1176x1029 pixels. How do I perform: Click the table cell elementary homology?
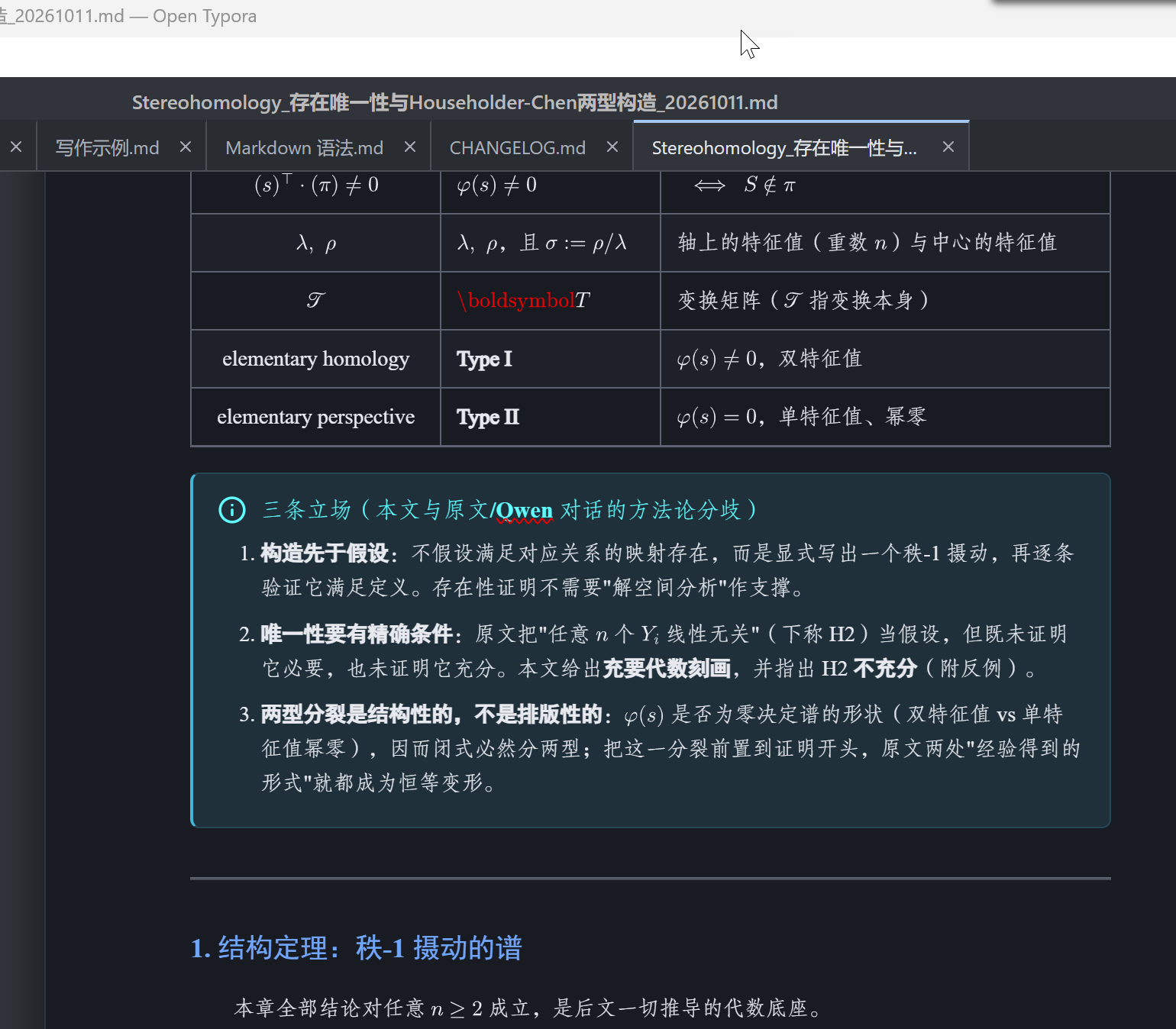click(x=315, y=359)
